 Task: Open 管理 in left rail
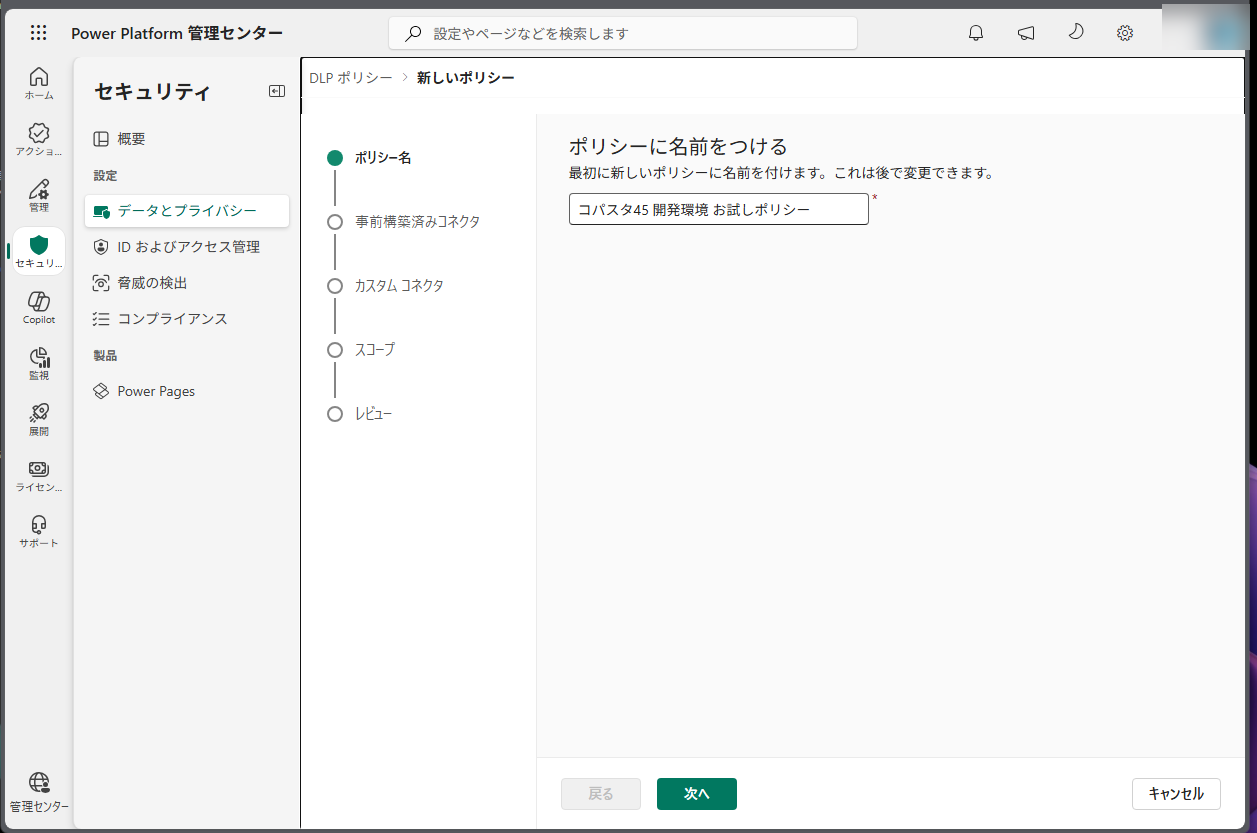39,196
